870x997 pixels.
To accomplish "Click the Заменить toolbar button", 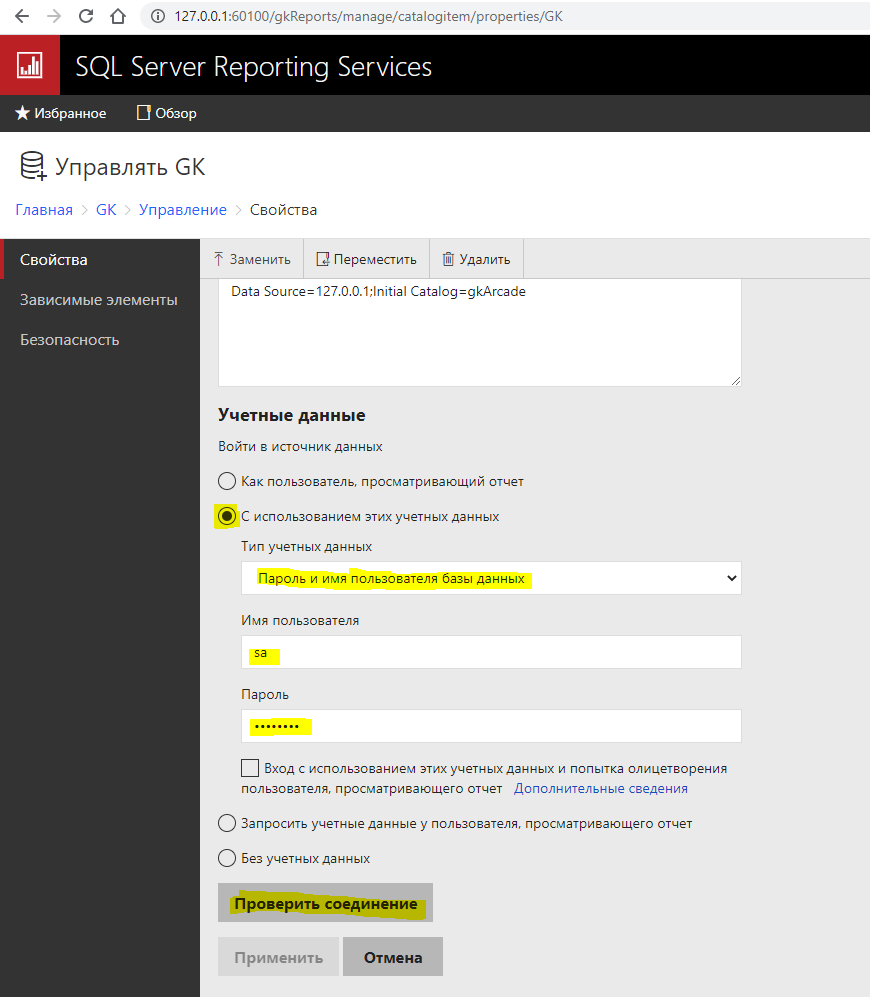I will [252, 259].
